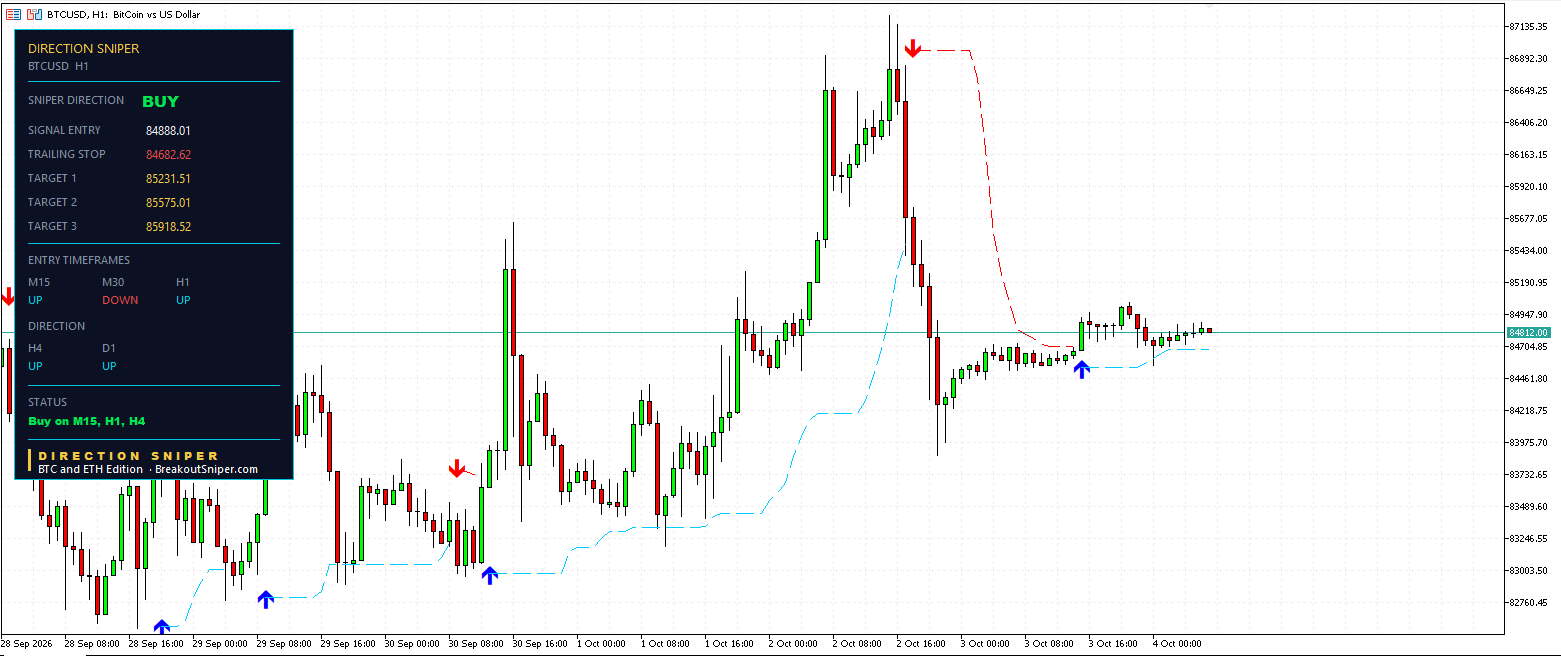
Task: Select the red arrow at the chart's left edge
Action: pyautogui.click(x=8, y=296)
